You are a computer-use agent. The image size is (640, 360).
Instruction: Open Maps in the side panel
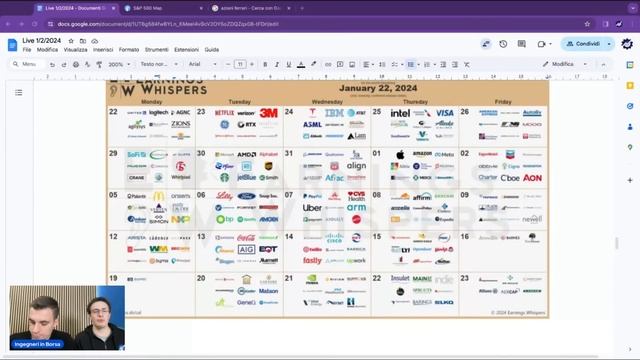pyautogui.click(x=630, y=147)
